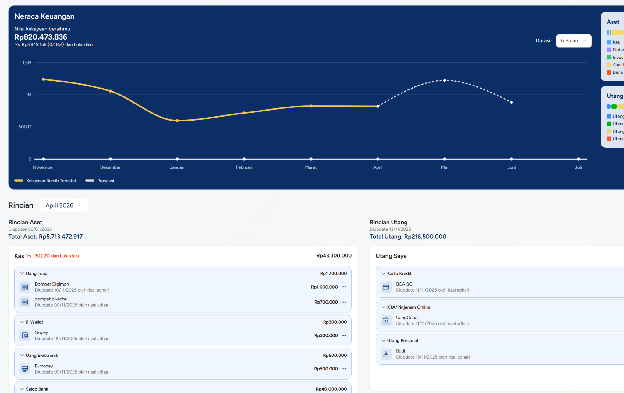
Task: Click the blue Kas swatch in Aset legend
Action: point(609,42)
